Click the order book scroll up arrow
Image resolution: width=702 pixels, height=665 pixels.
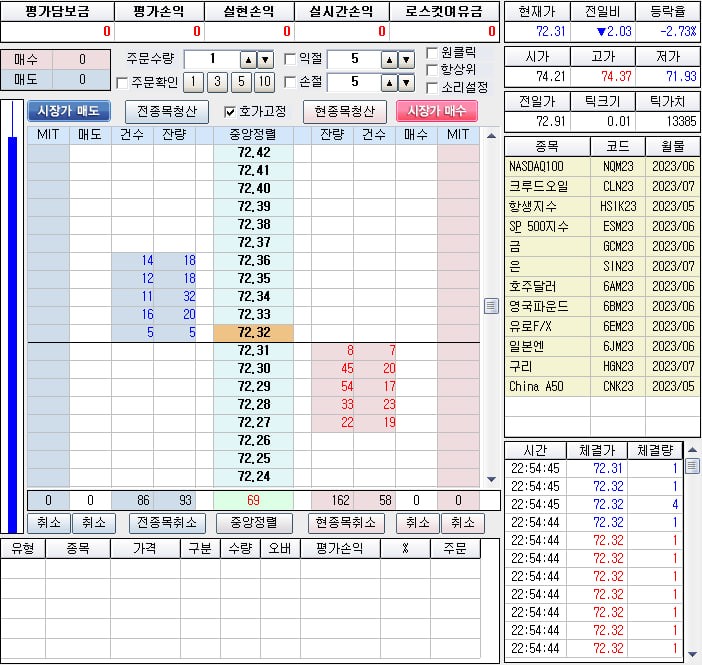[x=491, y=136]
